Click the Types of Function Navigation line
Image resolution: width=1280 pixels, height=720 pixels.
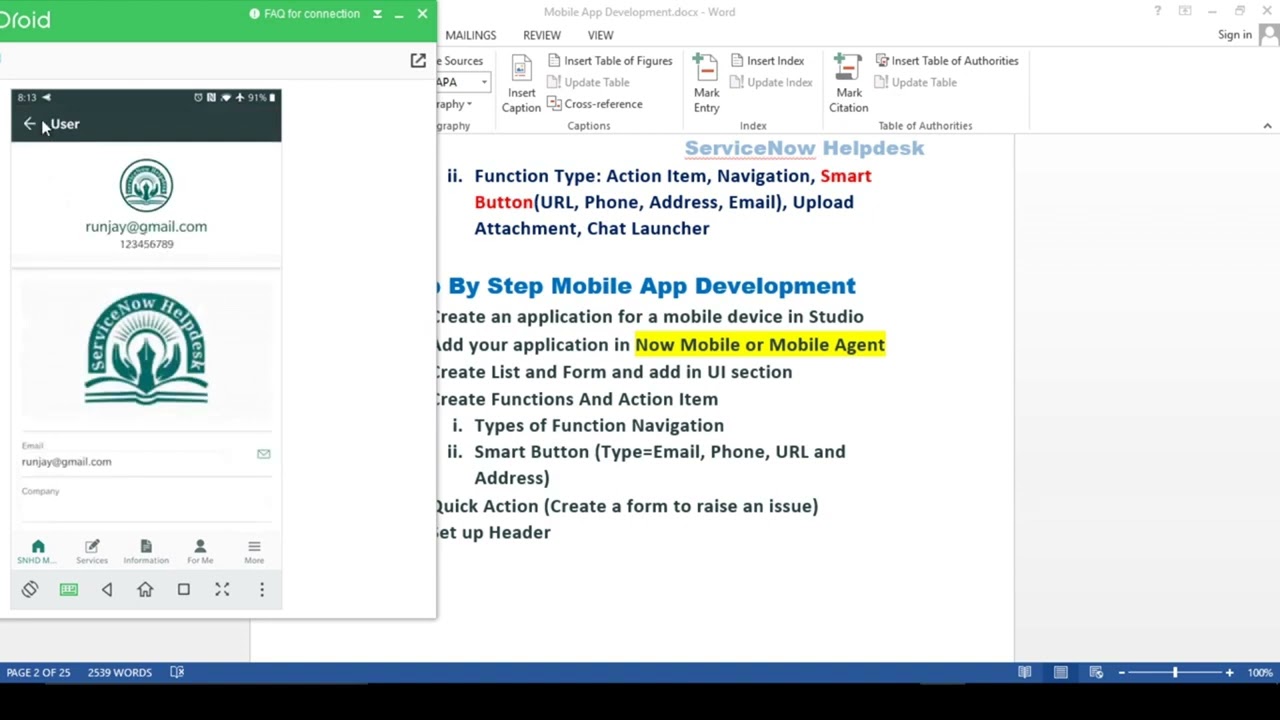pos(599,426)
